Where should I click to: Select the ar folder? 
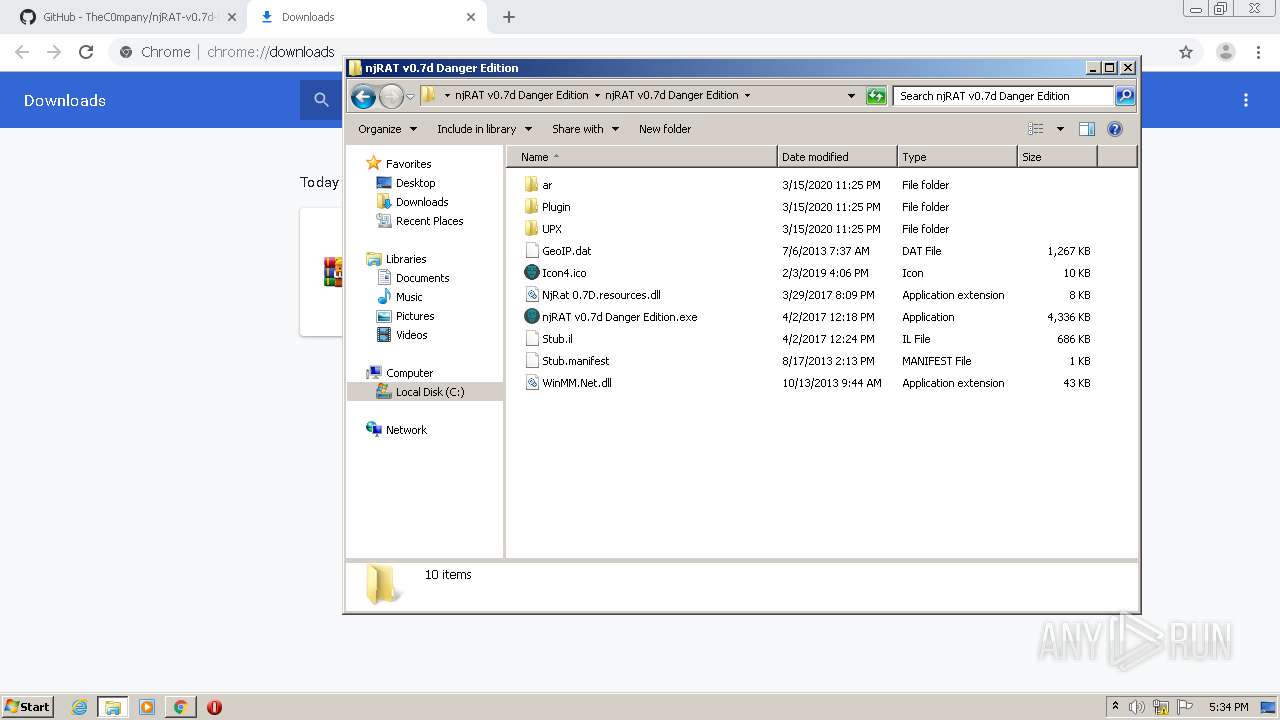546,185
